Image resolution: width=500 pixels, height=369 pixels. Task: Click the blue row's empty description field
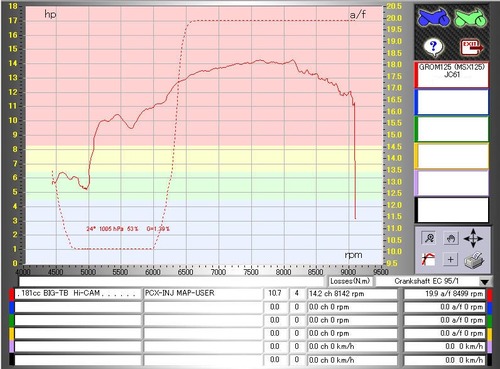(x=78, y=307)
